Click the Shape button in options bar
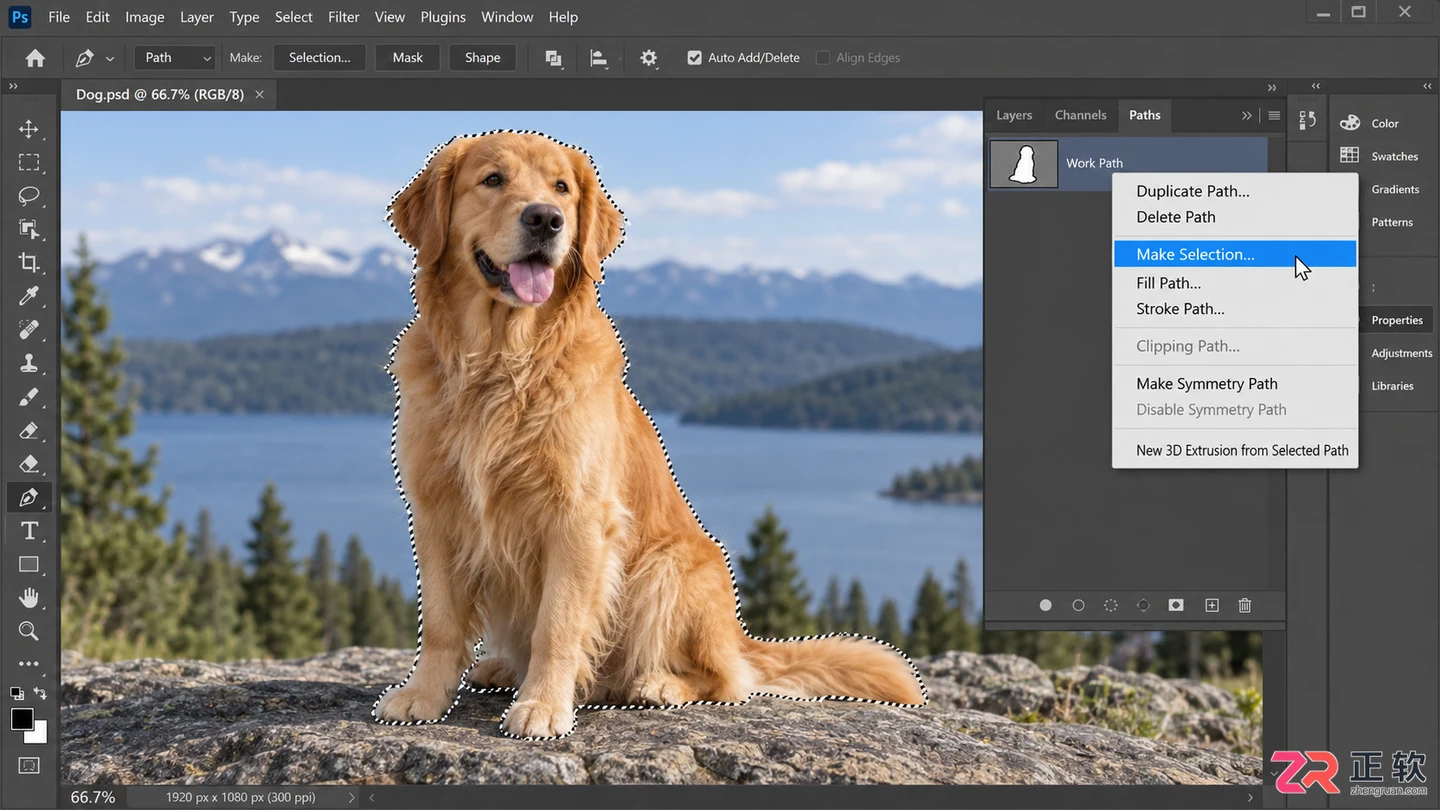This screenshot has width=1440, height=810. click(x=482, y=58)
